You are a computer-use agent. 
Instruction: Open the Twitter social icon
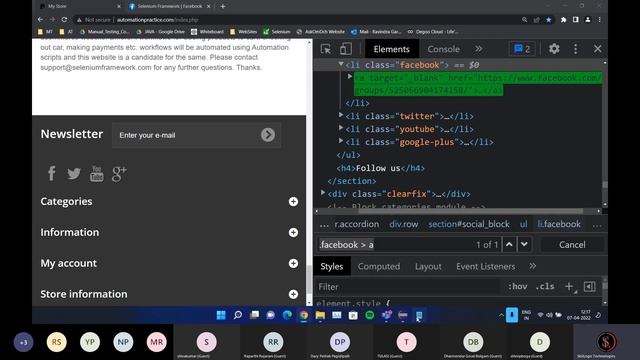(x=74, y=173)
